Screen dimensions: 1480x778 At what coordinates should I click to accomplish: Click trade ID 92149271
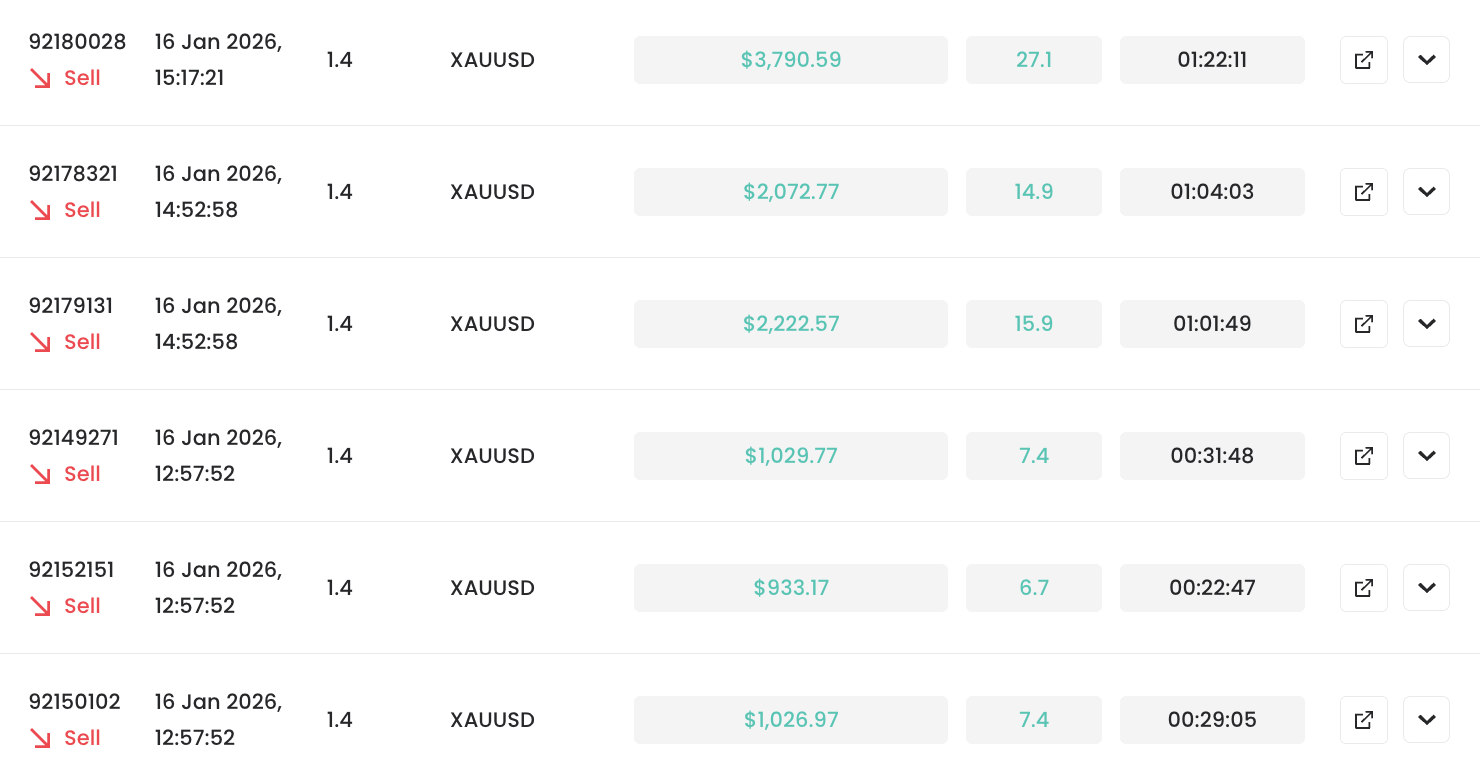(x=74, y=438)
